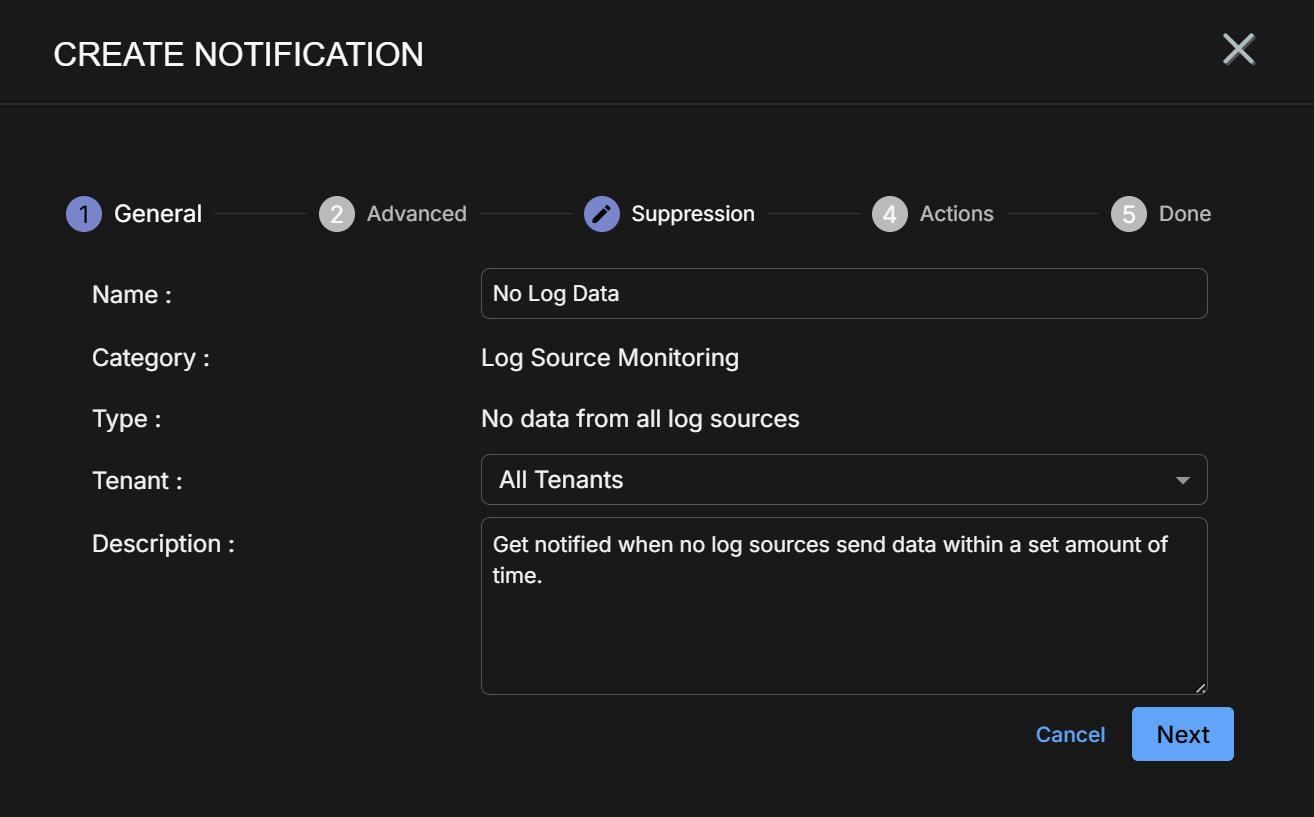Click the No data from all log sources type
The height and width of the screenshot is (817, 1314).
coord(640,419)
